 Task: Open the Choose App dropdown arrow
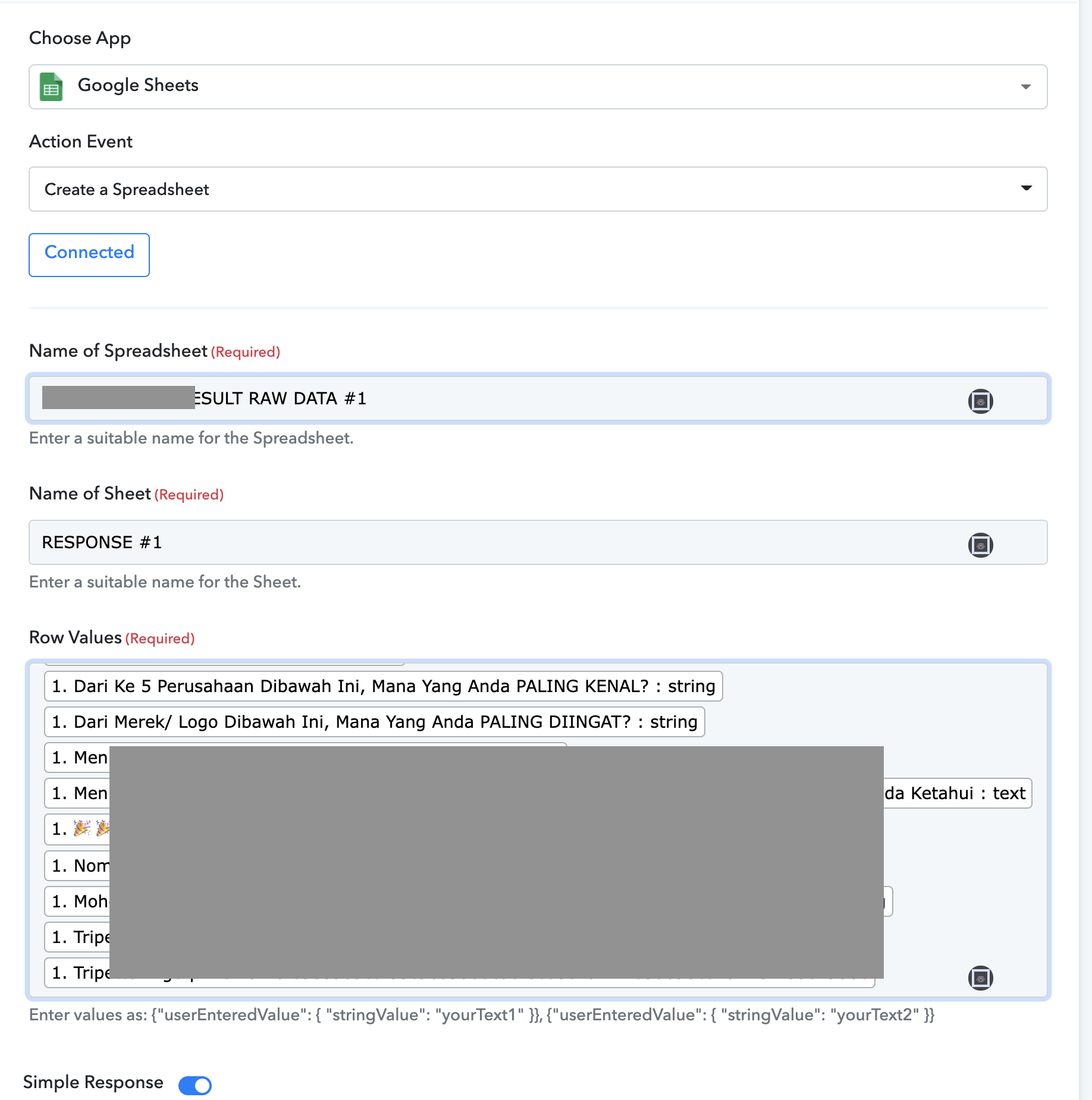(x=1025, y=87)
